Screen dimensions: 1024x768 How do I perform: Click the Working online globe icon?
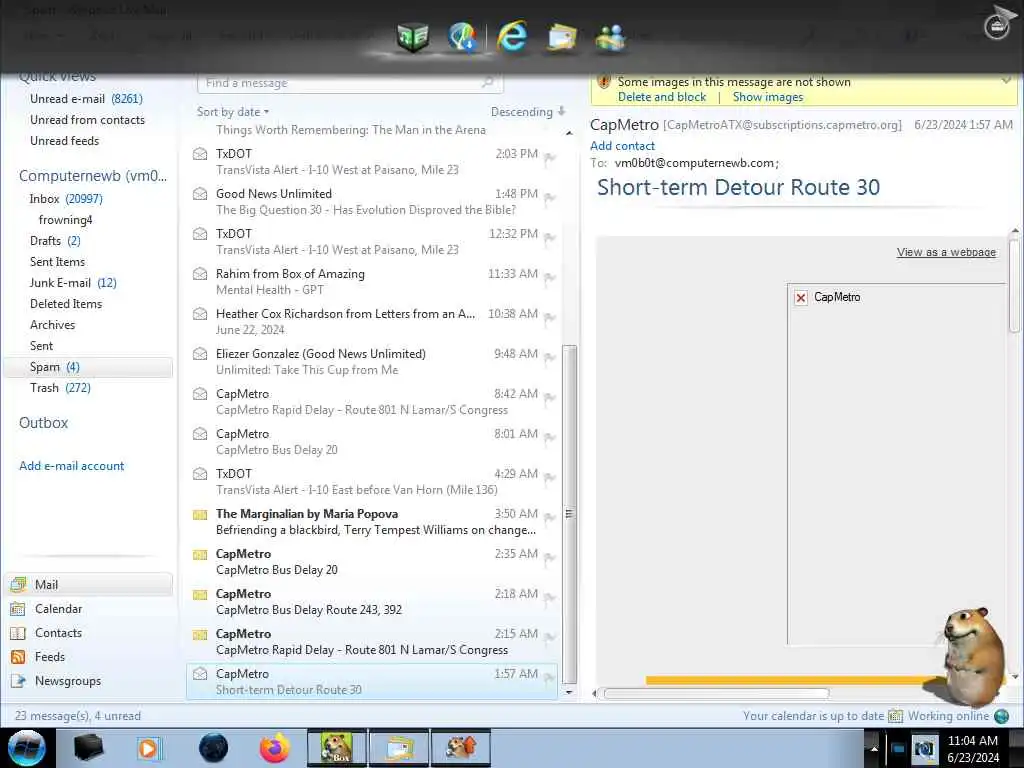coord(1001,716)
